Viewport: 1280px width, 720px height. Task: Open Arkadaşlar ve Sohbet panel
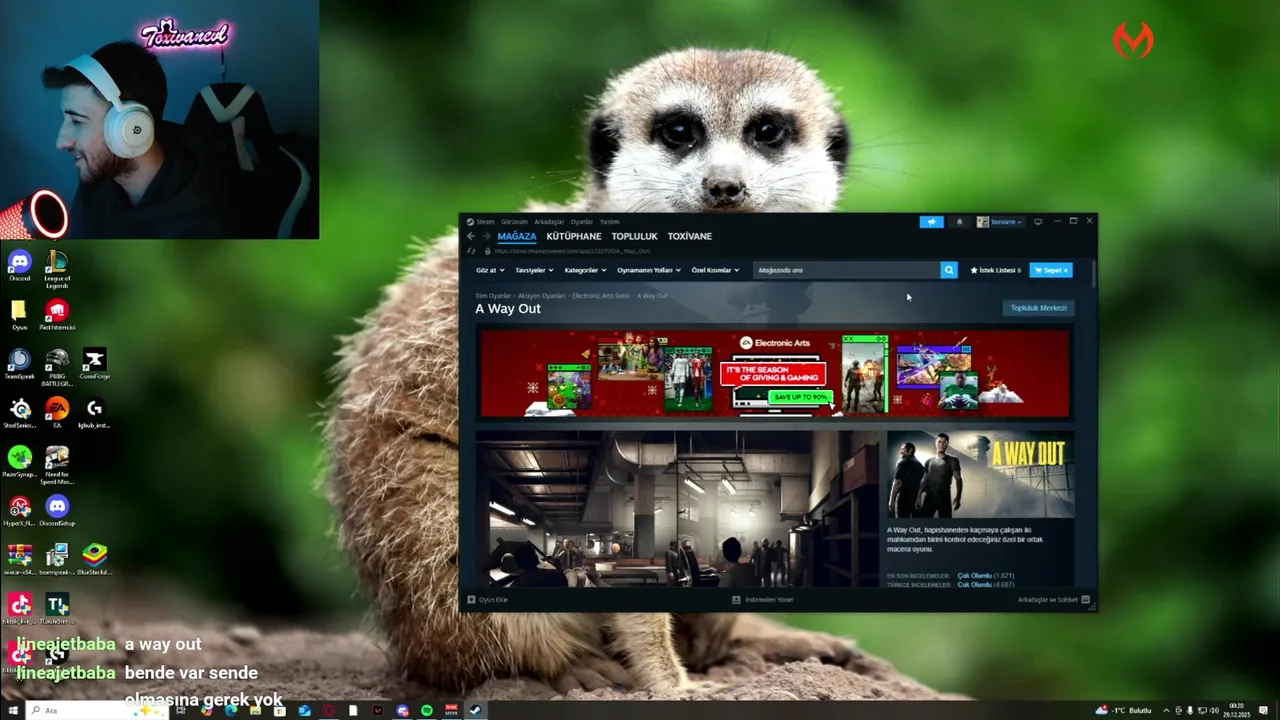pyautogui.click(x=1053, y=599)
